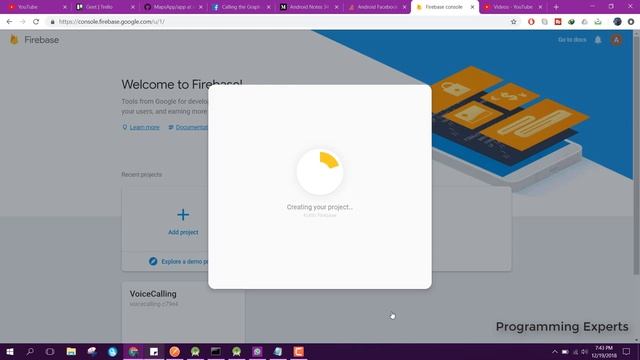Open a new browser tab

pos(556,7)
